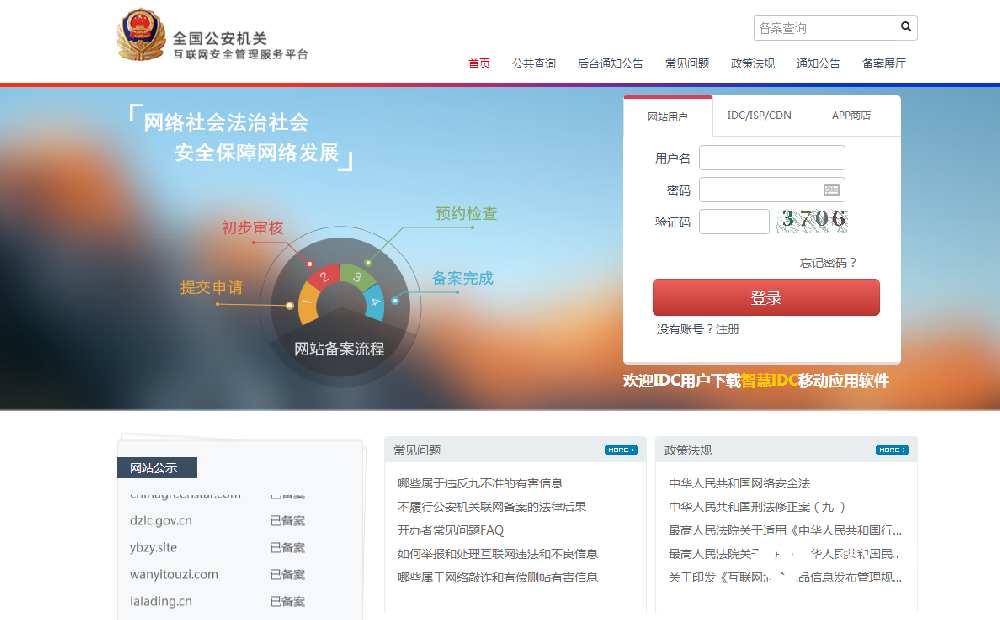Screen dimensions: 1000x620
Task: Click the green segment 3 in the flow chart
Action: pos(357,275)
